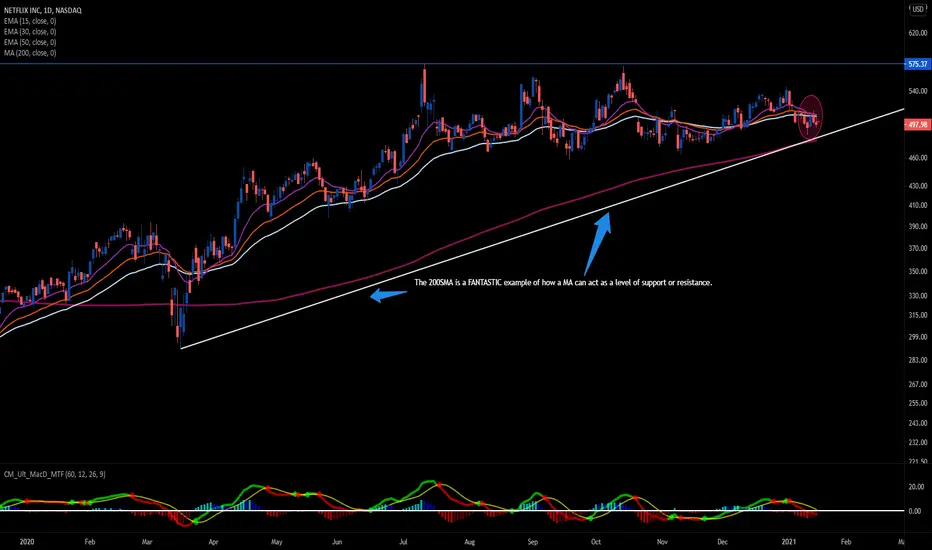This screenshot has width=932, height=550.
Task: Open the USD currency selector
Action: [918, 9]
